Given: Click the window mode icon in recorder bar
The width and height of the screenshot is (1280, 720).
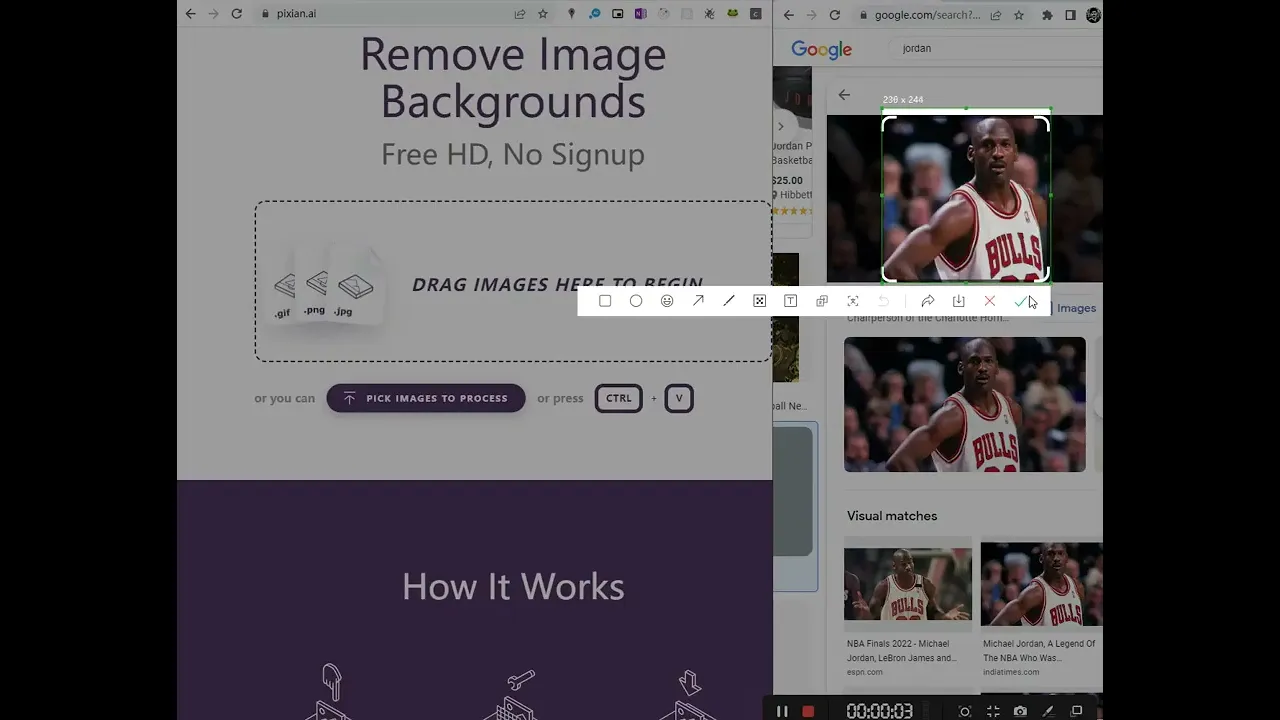Looking at the screenshot, I should [x=1077, y=711].
